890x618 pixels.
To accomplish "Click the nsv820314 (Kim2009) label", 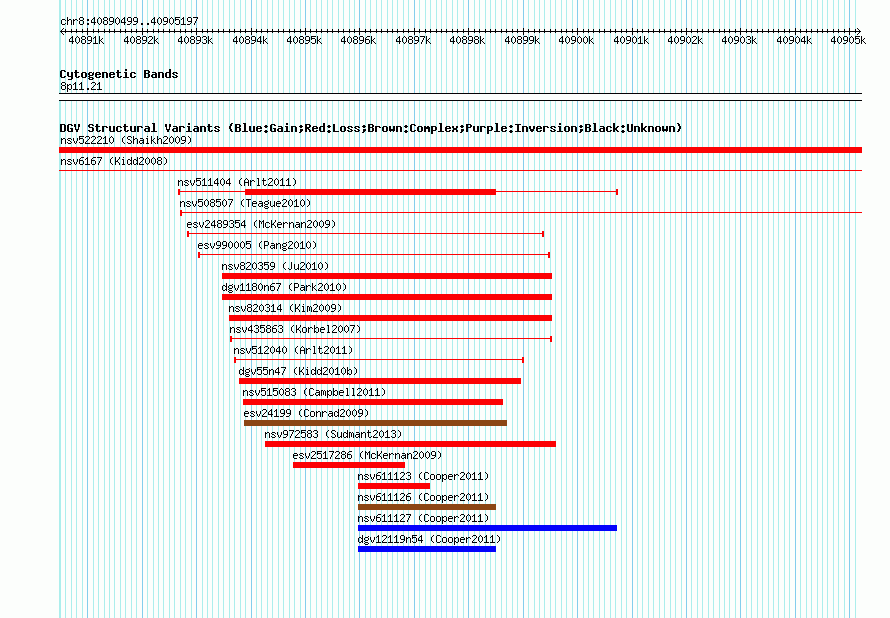I will [286, 308].
